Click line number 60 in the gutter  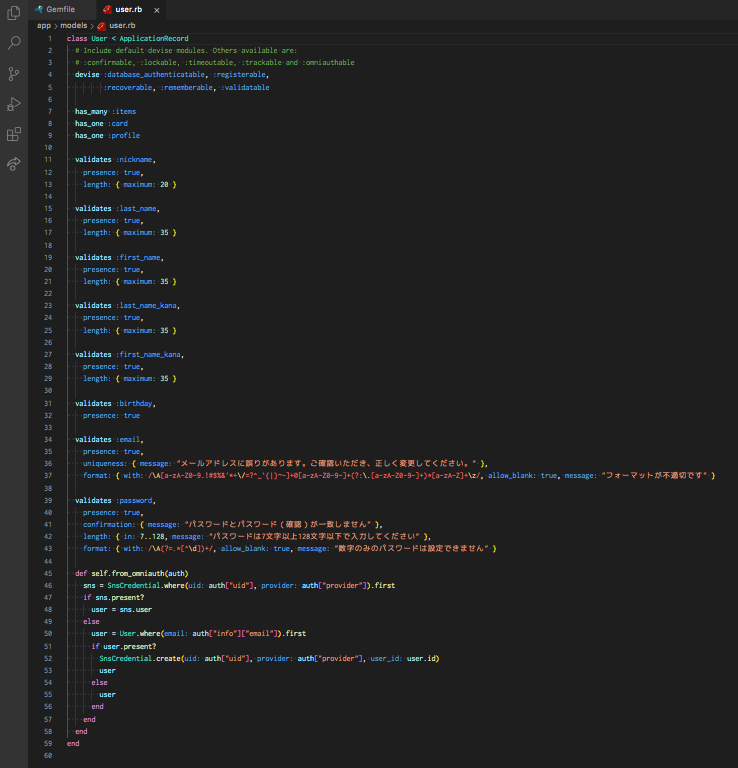pos(48,755)
